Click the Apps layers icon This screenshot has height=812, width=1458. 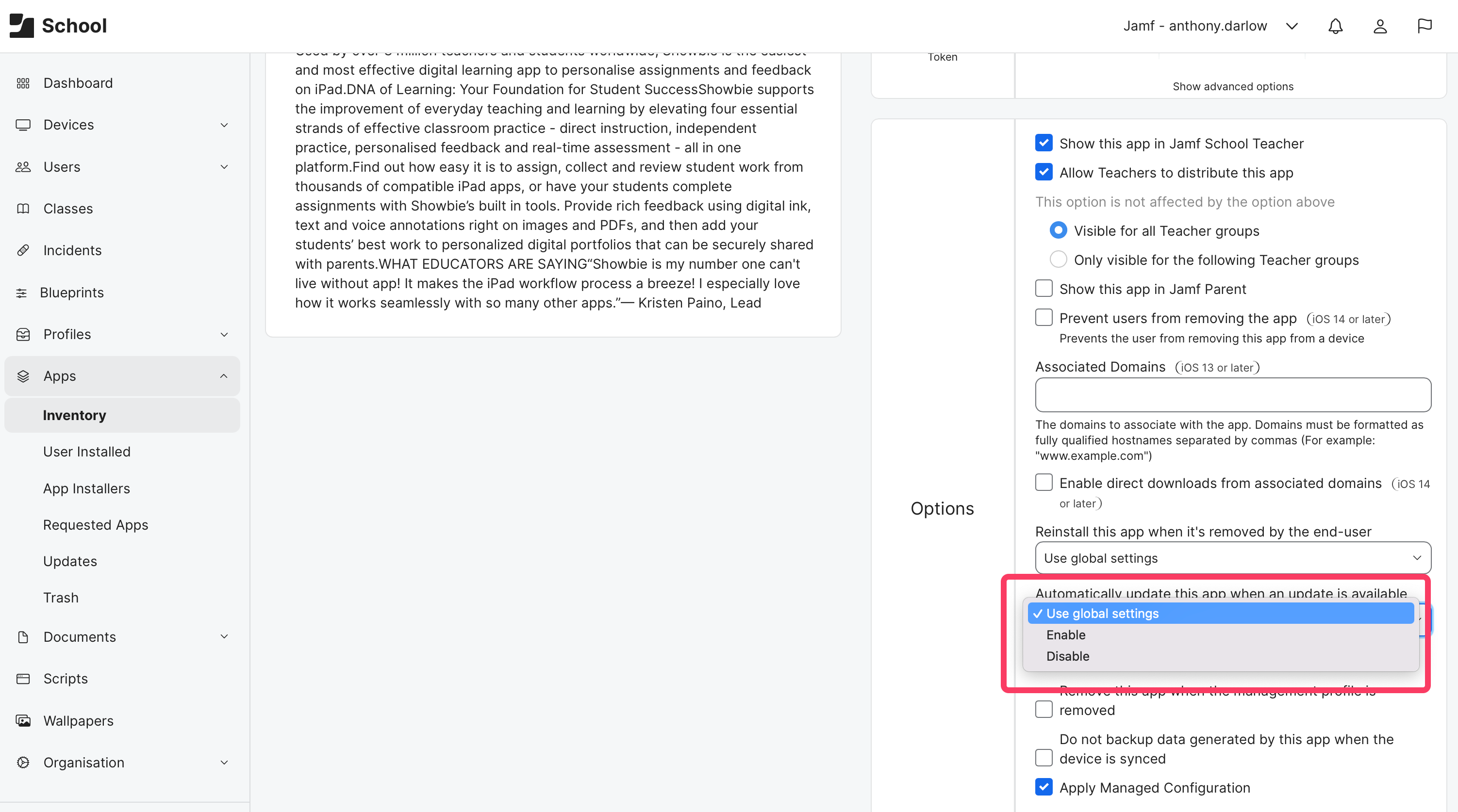[x=23, y=376]
